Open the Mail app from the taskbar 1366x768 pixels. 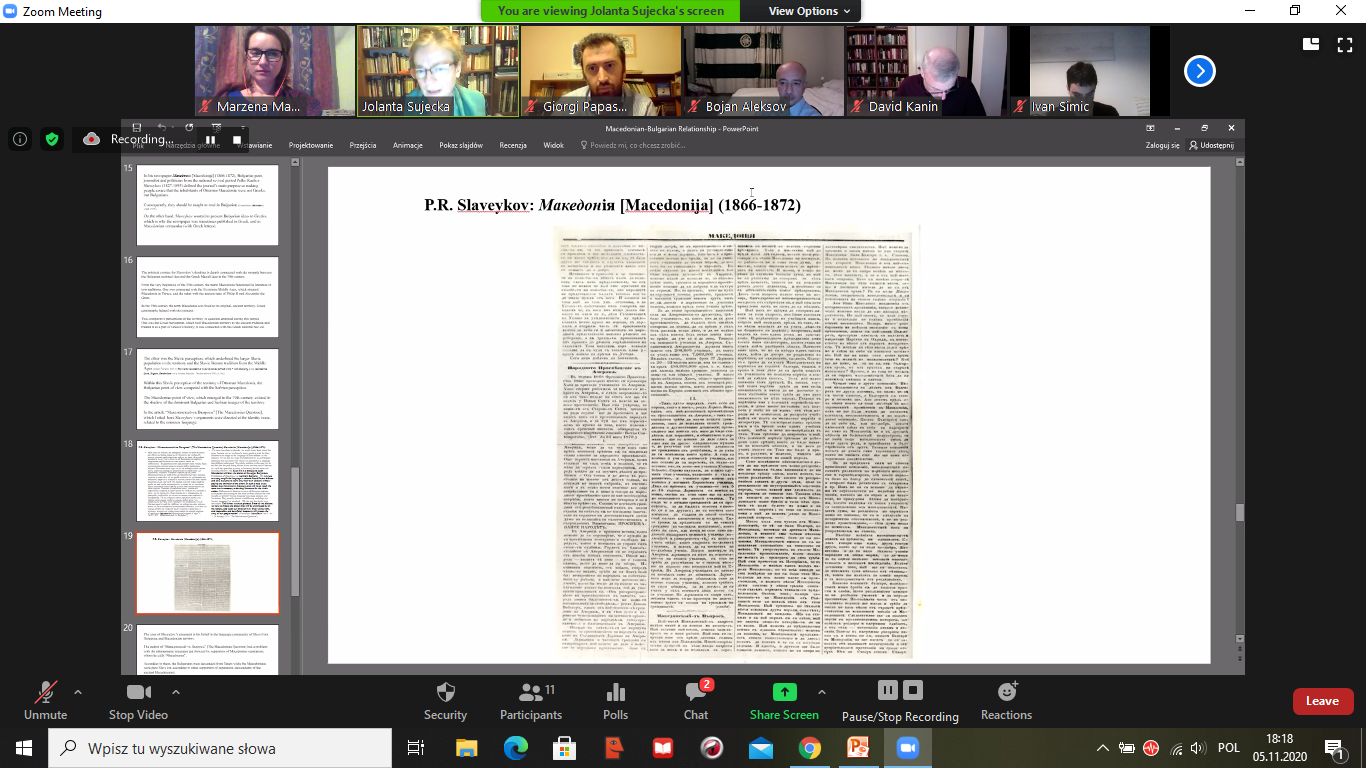(761, 747)
